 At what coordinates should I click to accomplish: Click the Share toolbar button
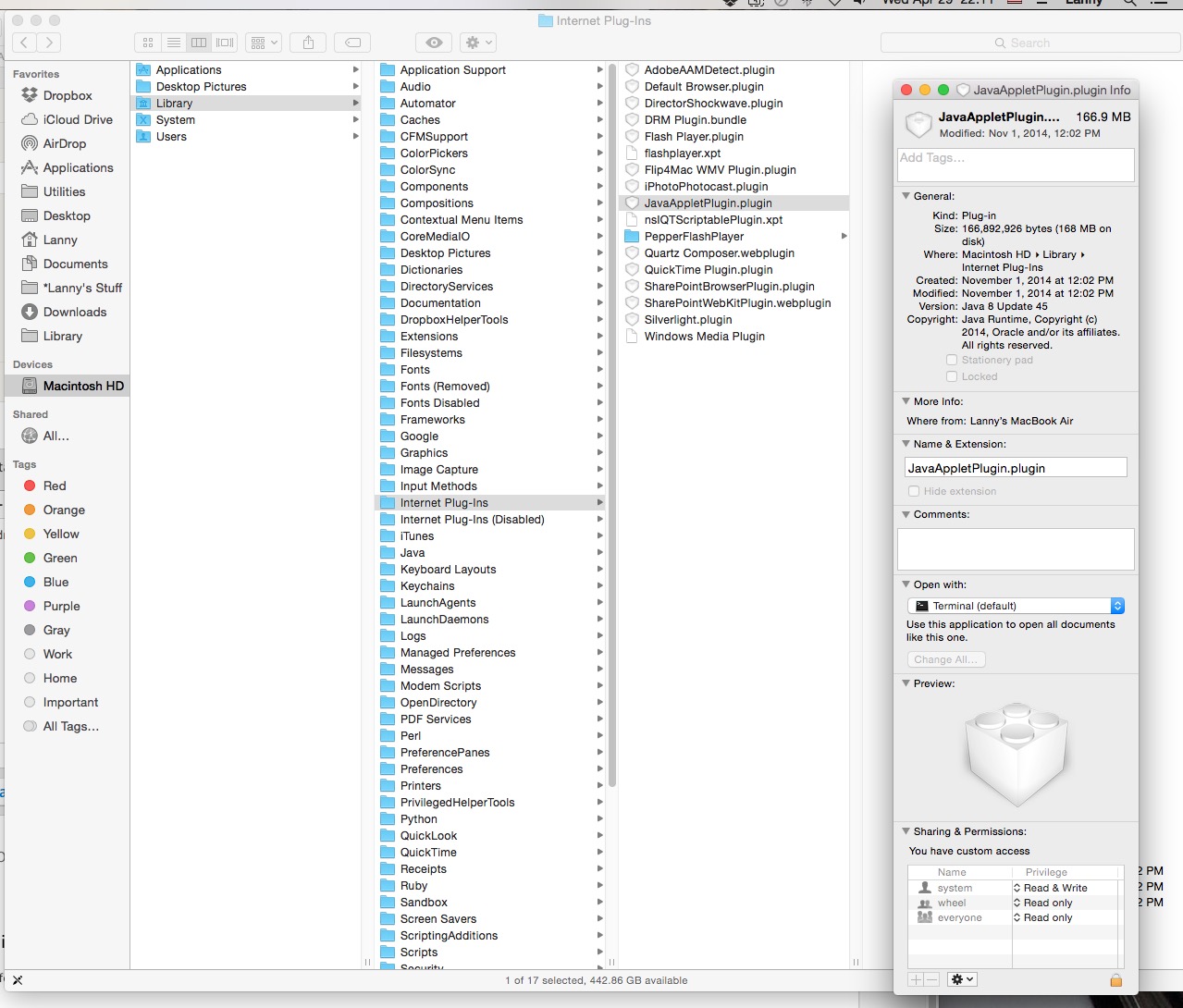309,43
